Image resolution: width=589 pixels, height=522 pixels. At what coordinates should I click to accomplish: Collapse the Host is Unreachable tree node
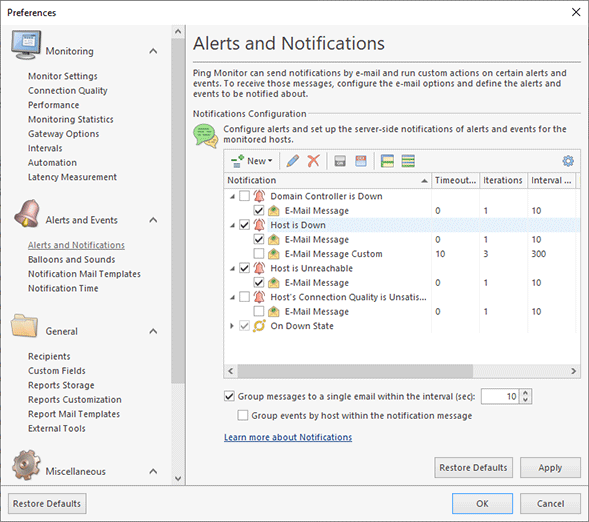[233, 269]
